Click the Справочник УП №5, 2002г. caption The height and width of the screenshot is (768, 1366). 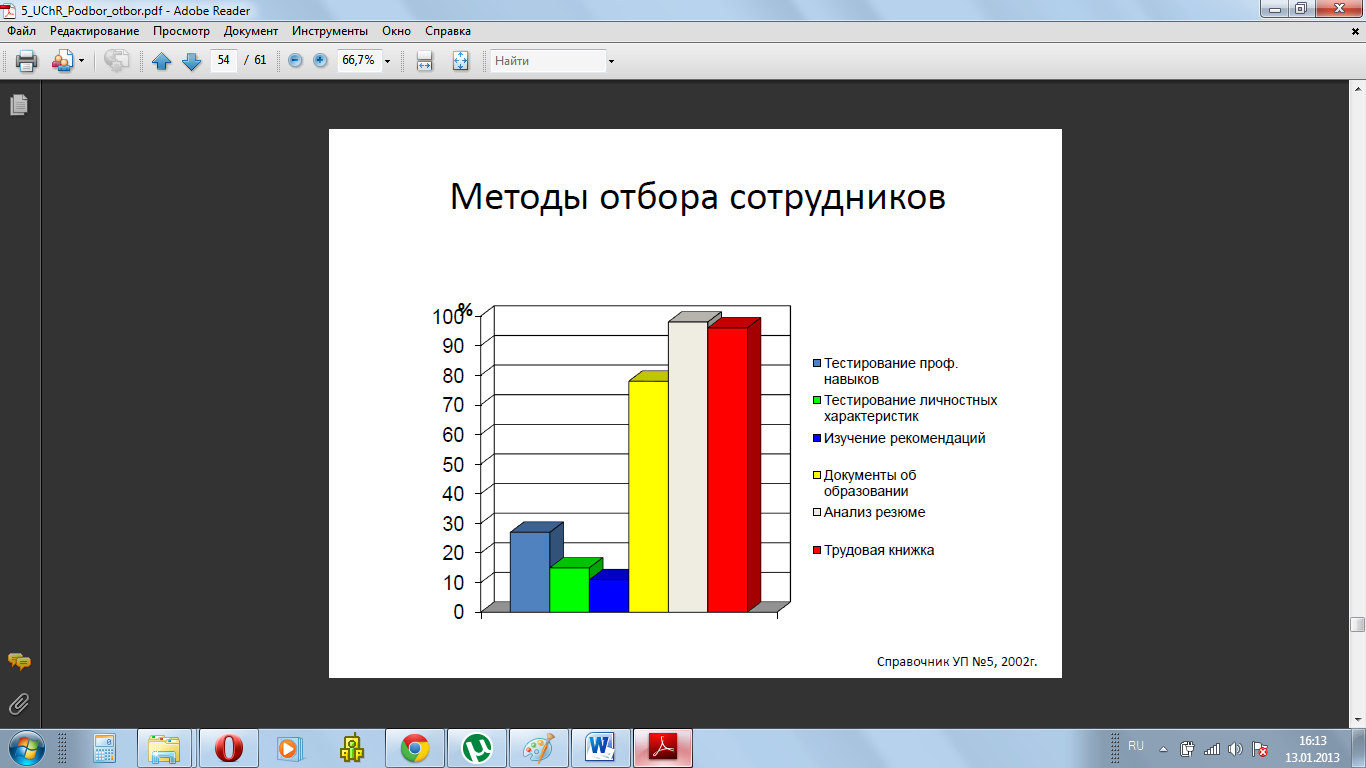957,662
